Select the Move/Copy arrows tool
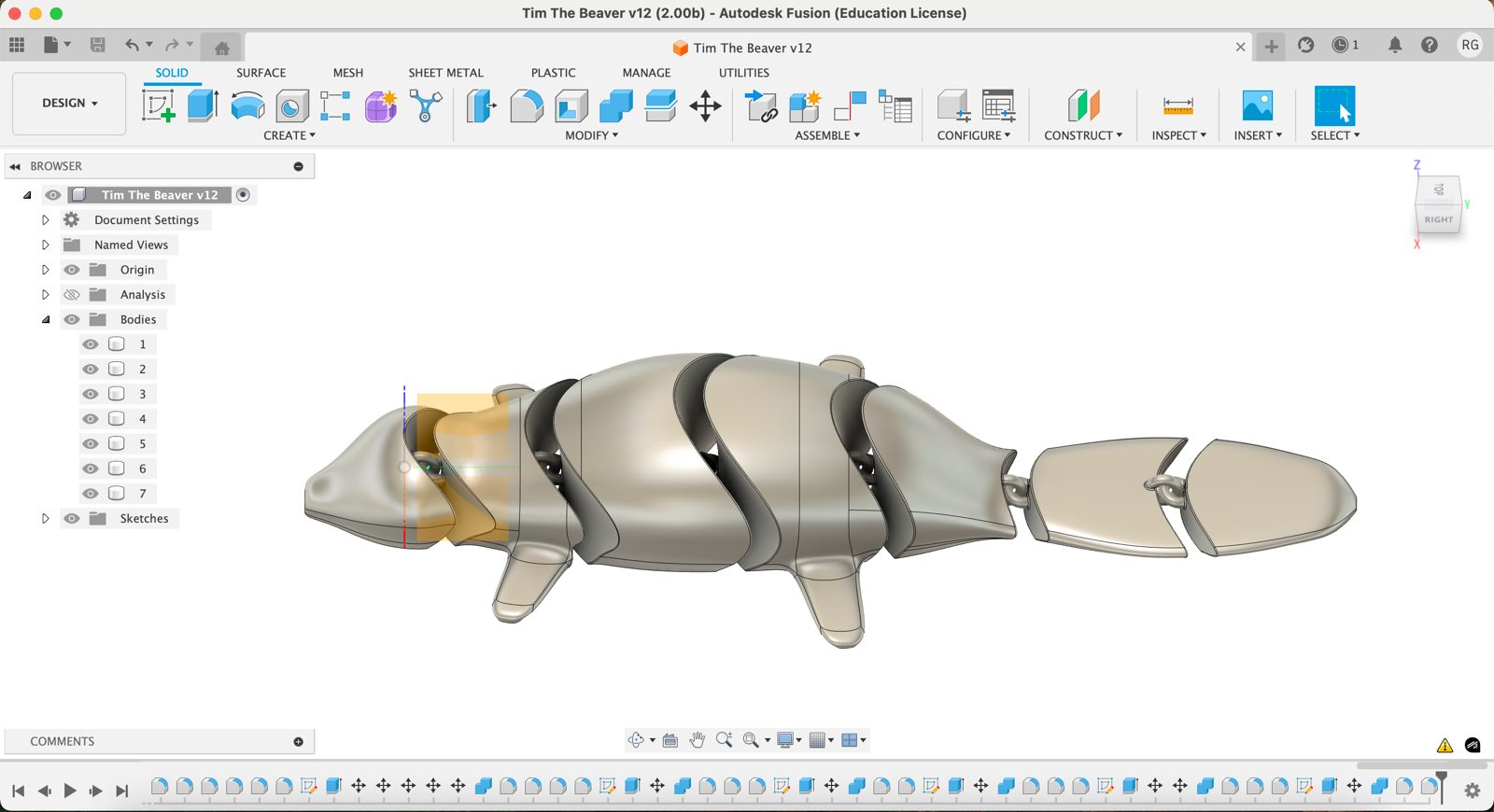Image resolution: width=1494 pixels, height=812 pixels. (705, 105)
